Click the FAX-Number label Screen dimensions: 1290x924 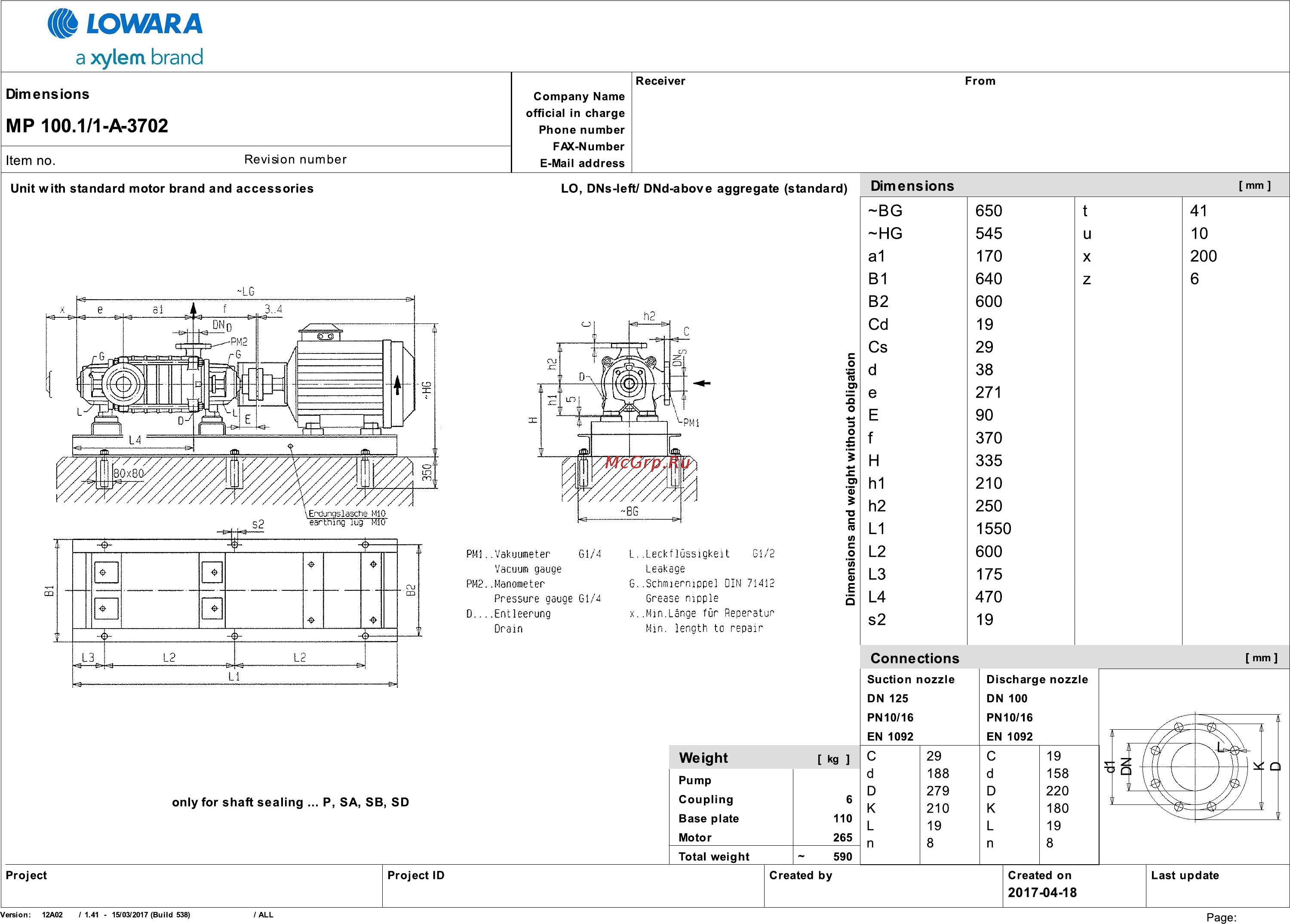[588, 146]
